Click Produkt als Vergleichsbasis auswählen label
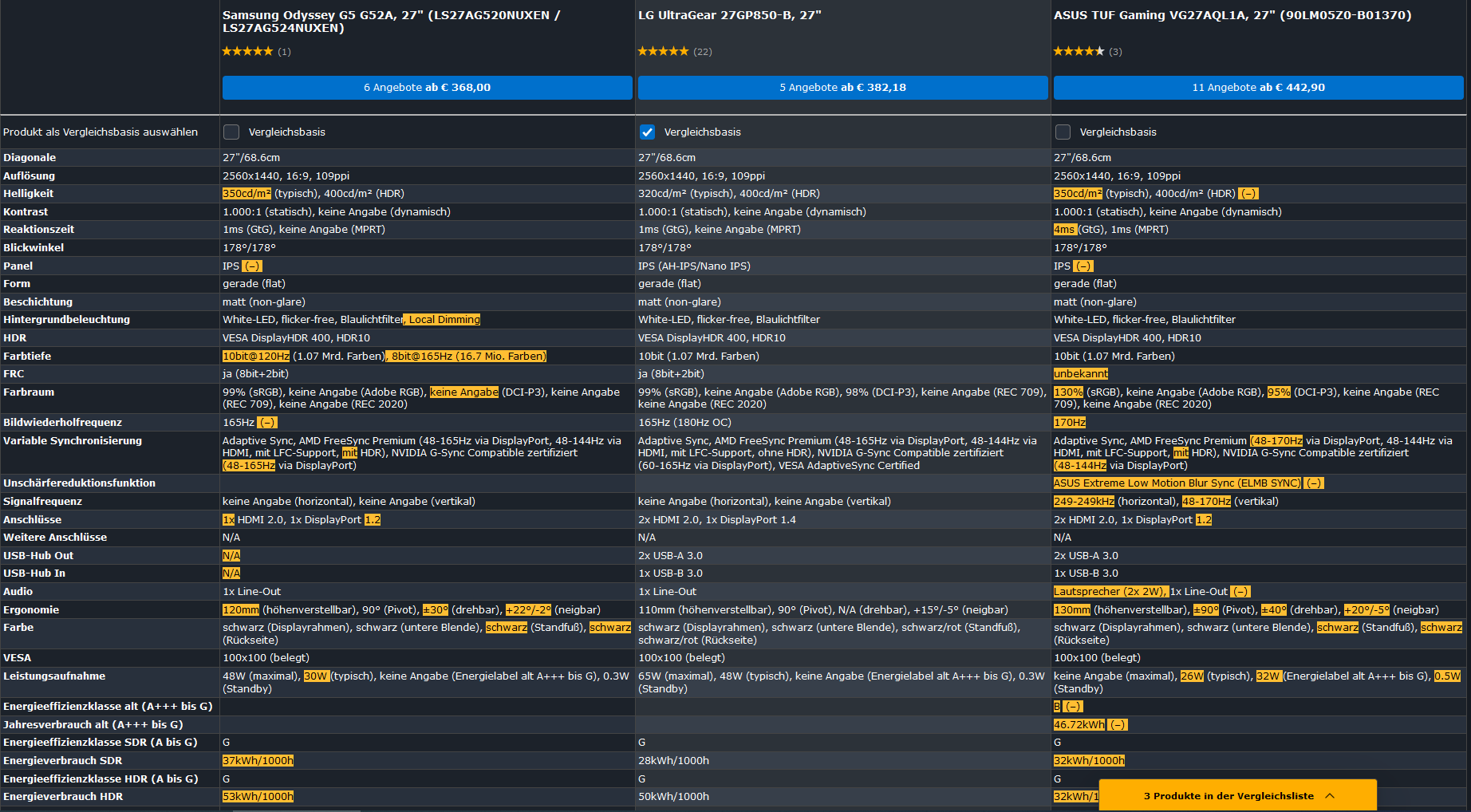The image size is (1471, 812). click(101, 132)
